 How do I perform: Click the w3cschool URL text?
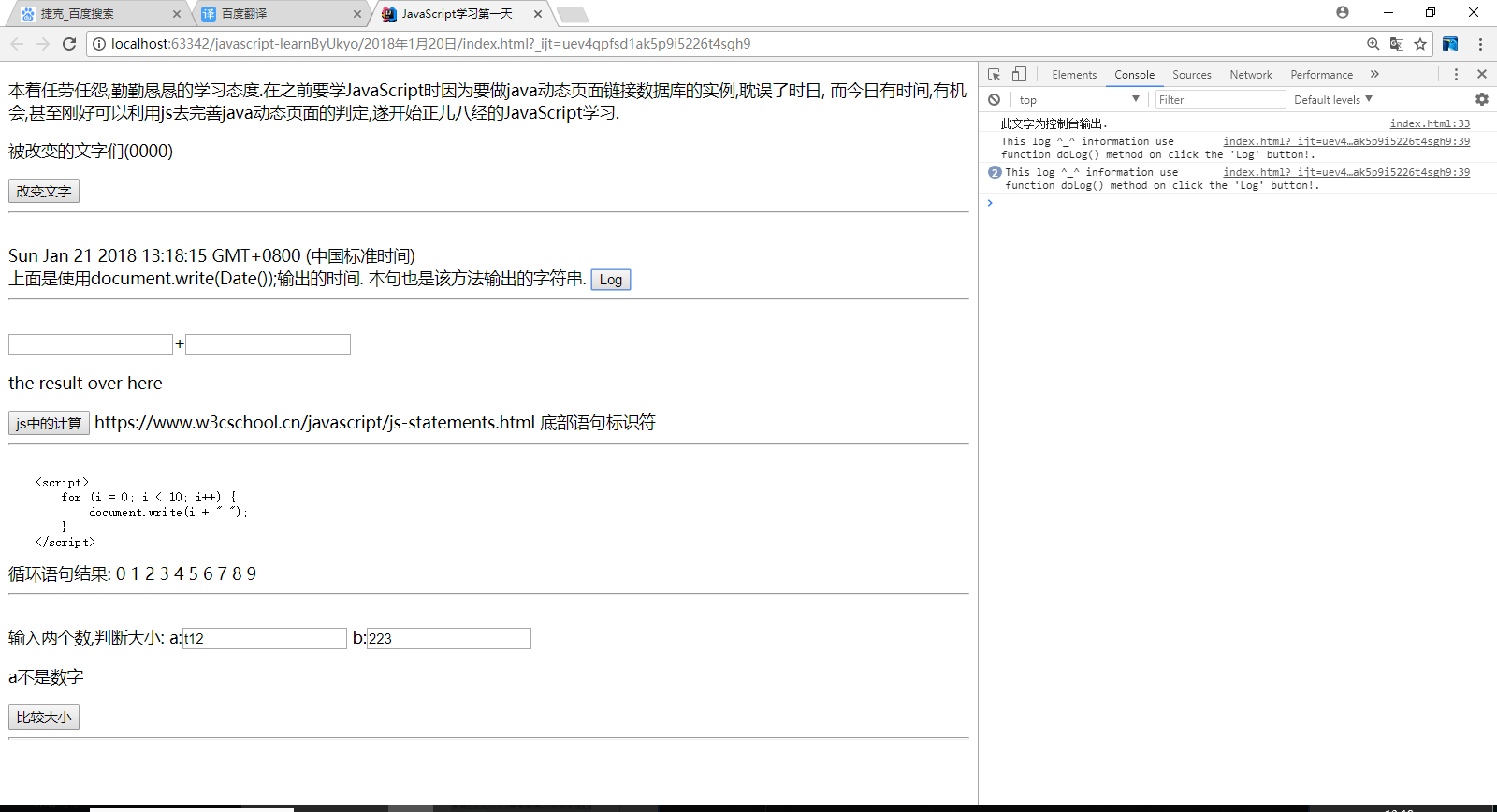pos(314,423)
